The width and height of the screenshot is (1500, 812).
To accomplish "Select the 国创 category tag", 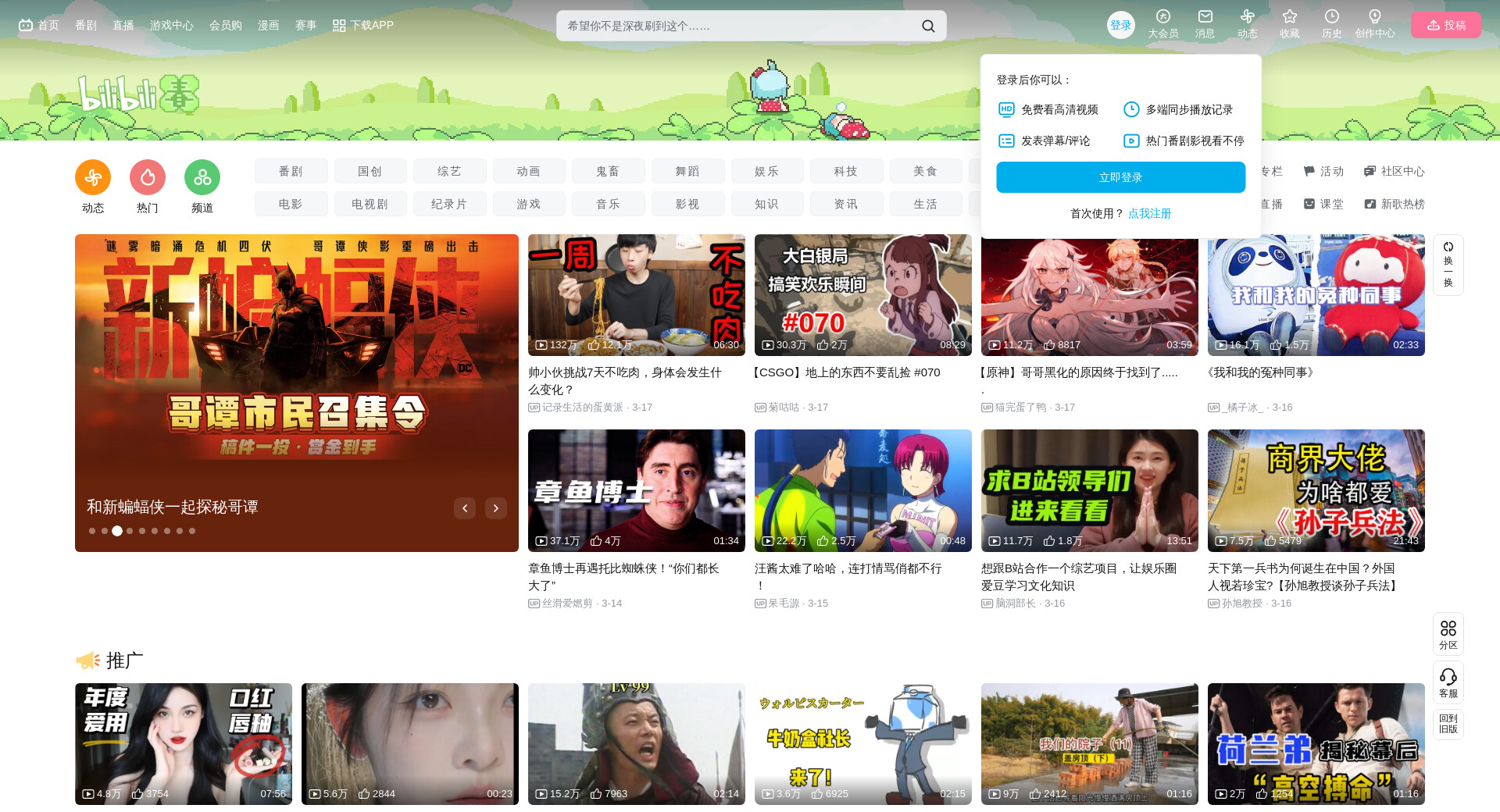I will pos(370,171).
